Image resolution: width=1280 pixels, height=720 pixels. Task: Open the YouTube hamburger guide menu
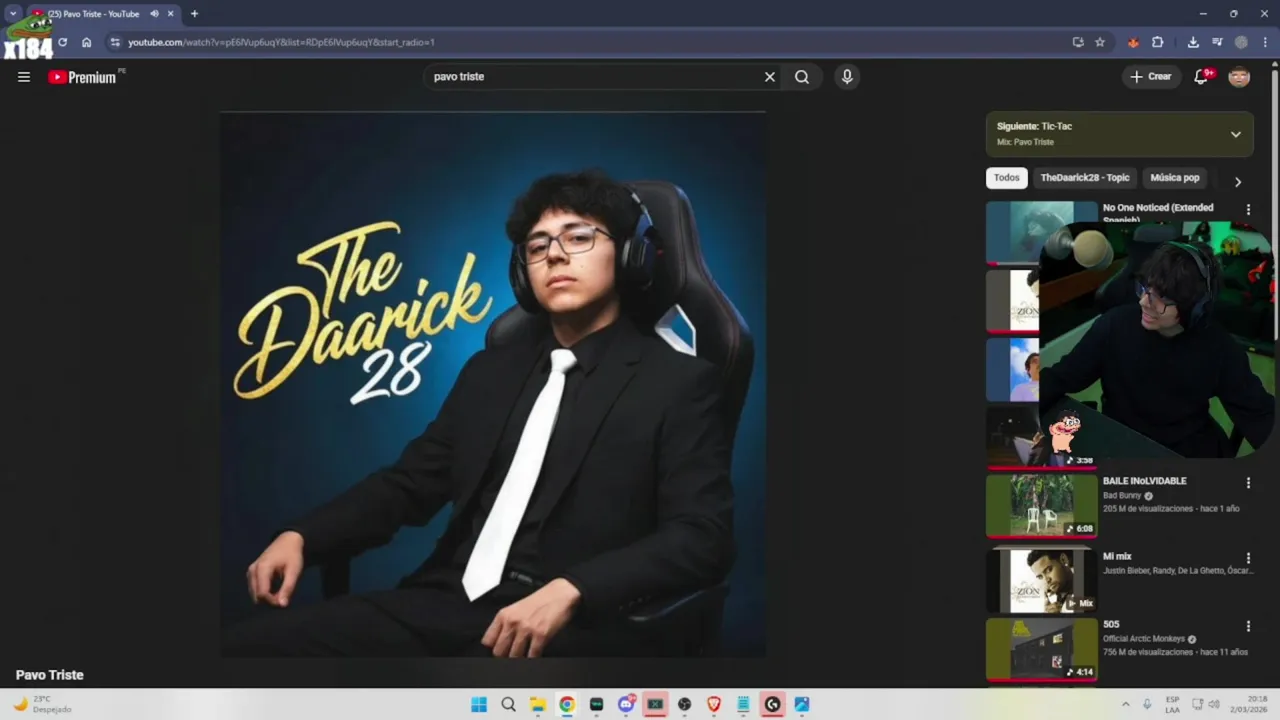pyautogui.click(x=24, y=77)
